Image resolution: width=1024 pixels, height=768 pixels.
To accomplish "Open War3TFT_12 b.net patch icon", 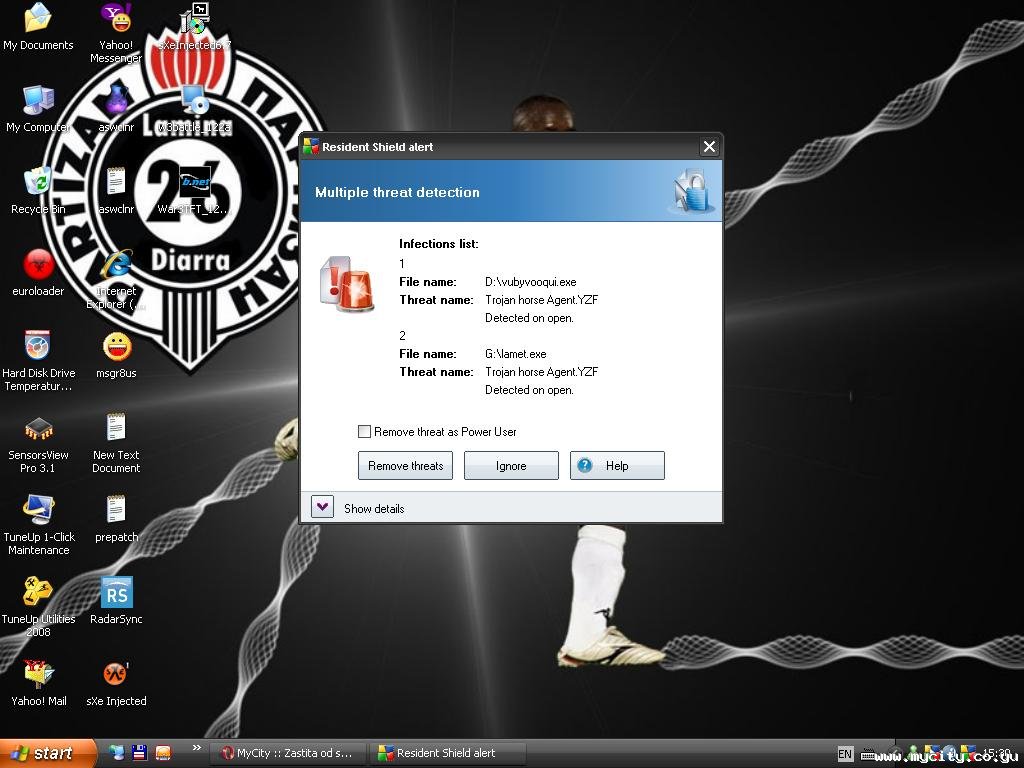I will pos(194,191).
